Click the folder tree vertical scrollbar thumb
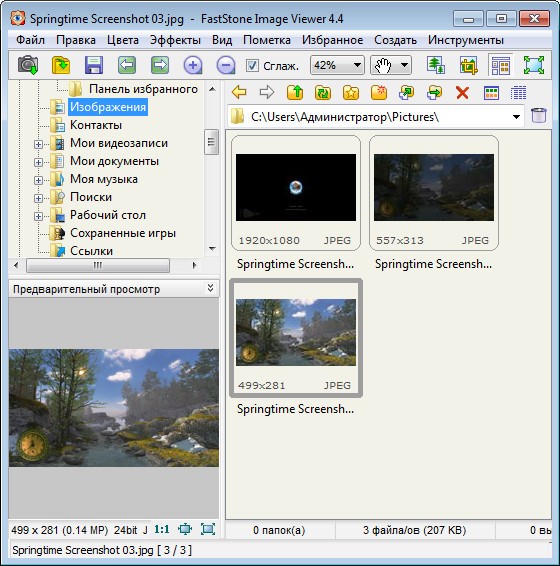 click(211, 142)
